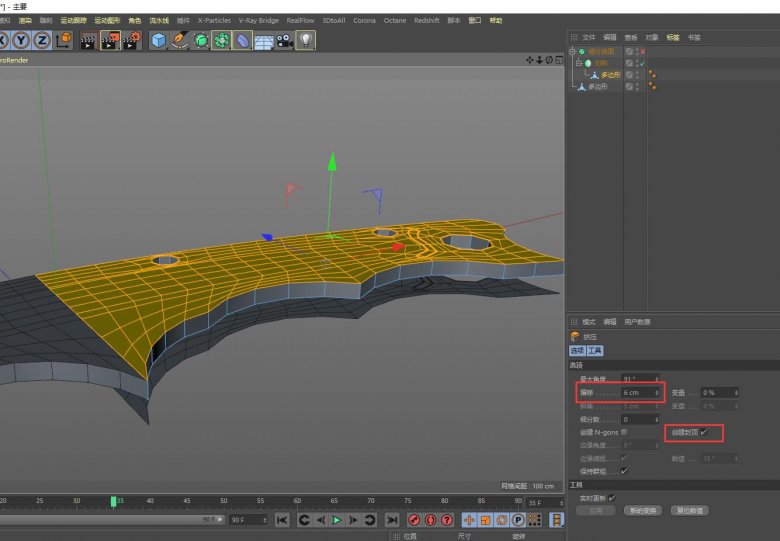This screenshot has height=541, width=780.
Task: Toggle the Y axis lock icon
Action: (x=21, y=40)
